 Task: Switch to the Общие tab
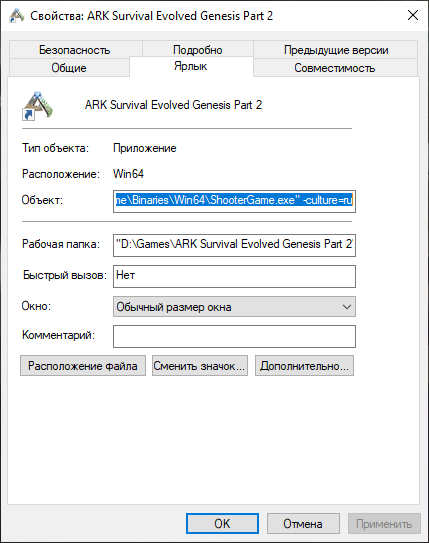click(x=69, y=68)
